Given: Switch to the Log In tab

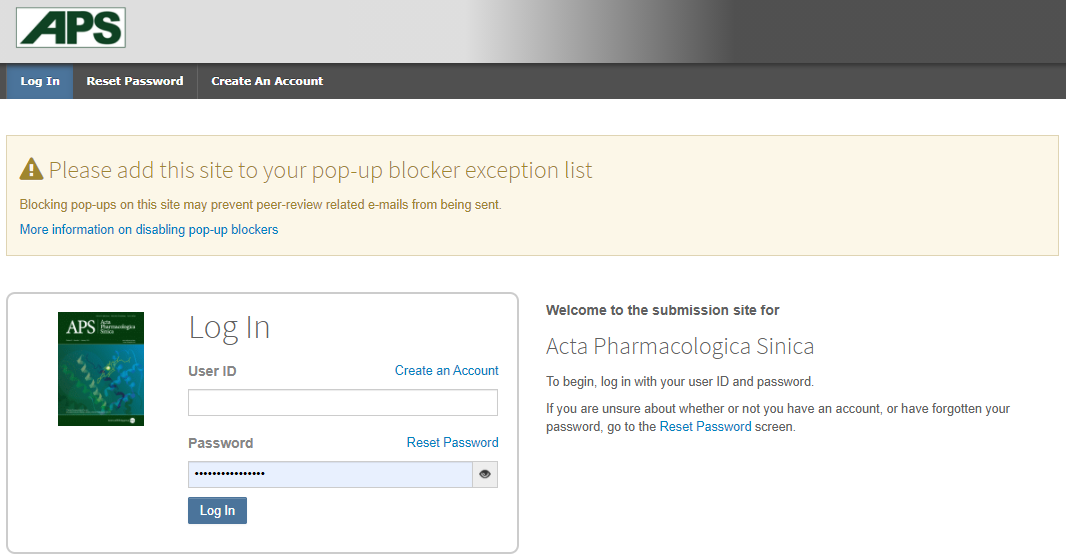Looking at the screenshot, I should tap(40, 81).
